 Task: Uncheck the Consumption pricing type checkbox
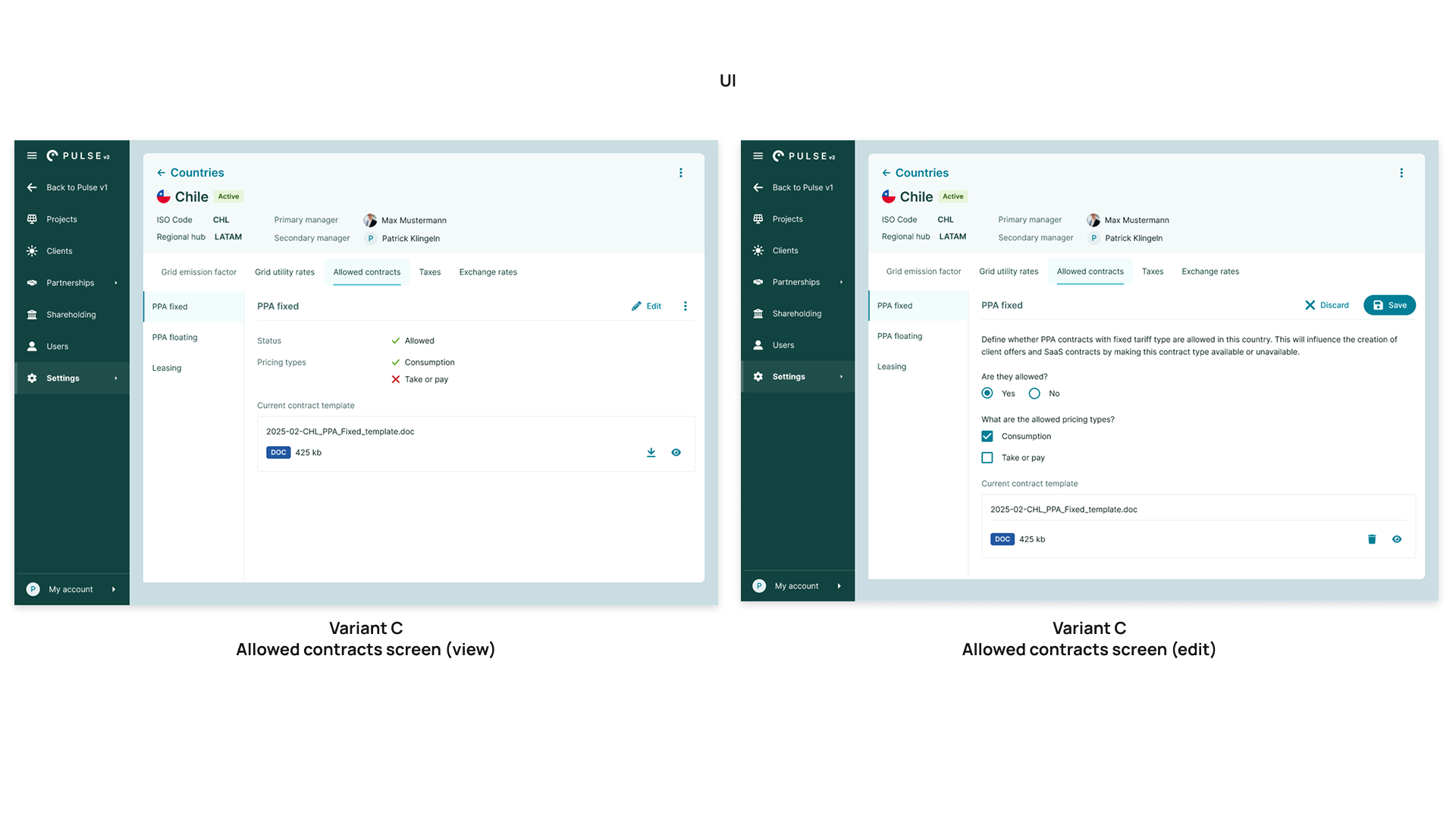coord(987,436)
